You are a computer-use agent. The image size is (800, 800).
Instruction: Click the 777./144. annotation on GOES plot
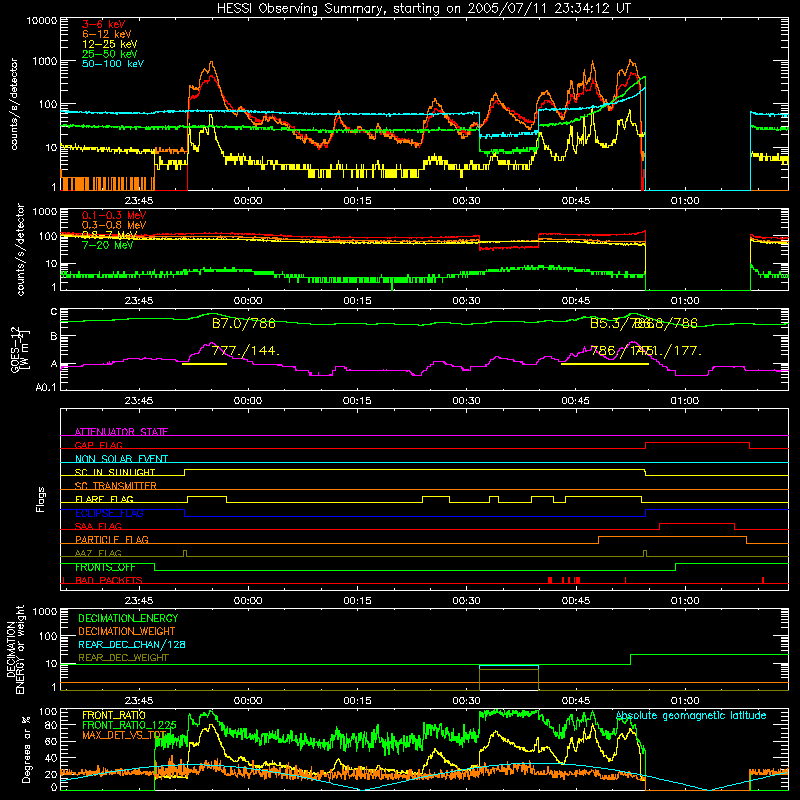tap(246, 351)
